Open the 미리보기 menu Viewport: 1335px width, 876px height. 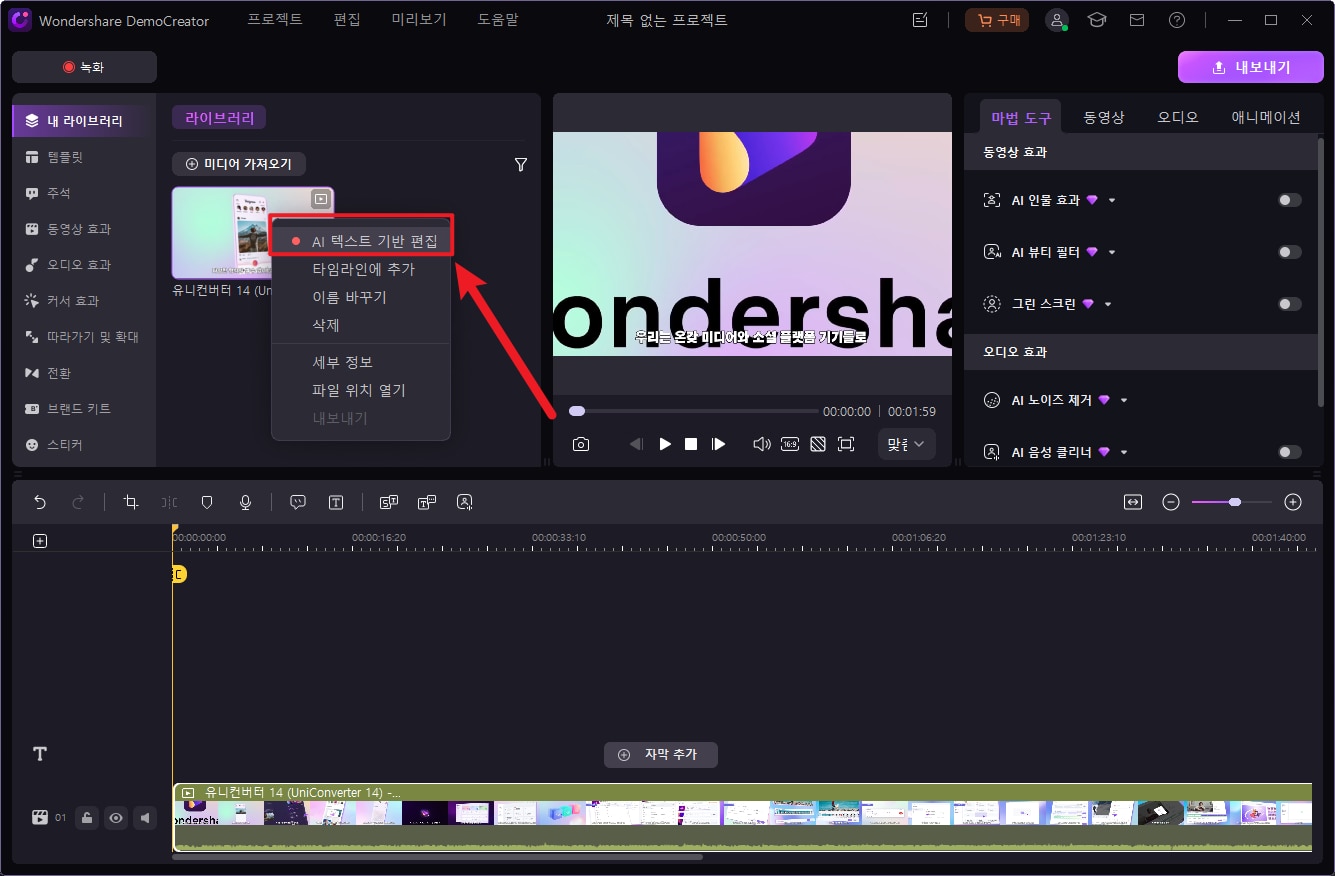(419, 20)
